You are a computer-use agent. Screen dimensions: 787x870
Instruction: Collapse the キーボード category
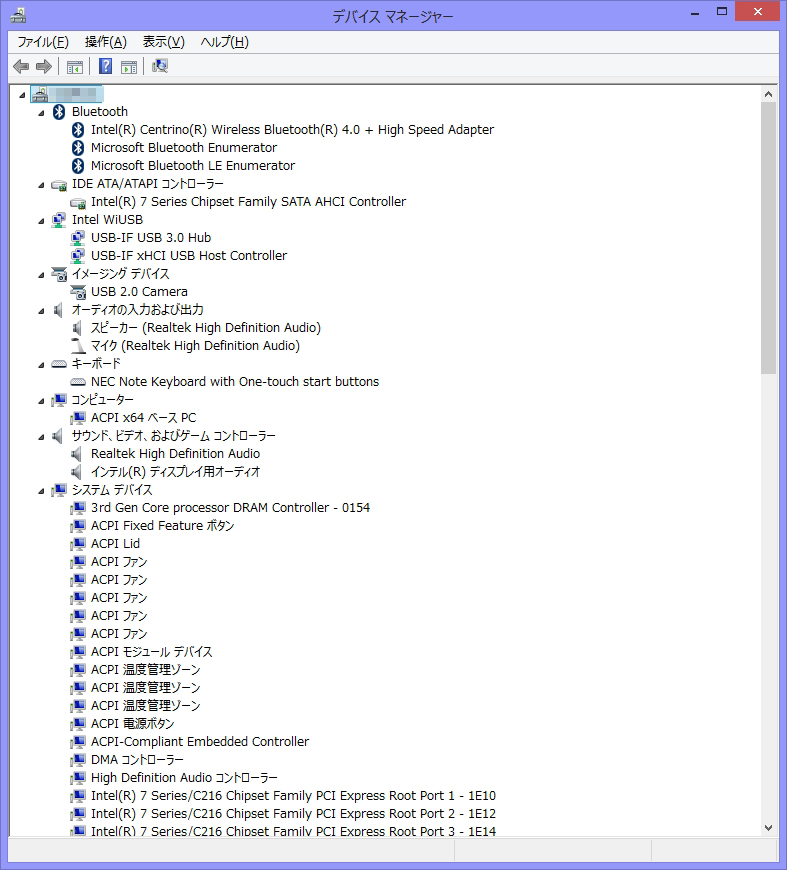41,365
